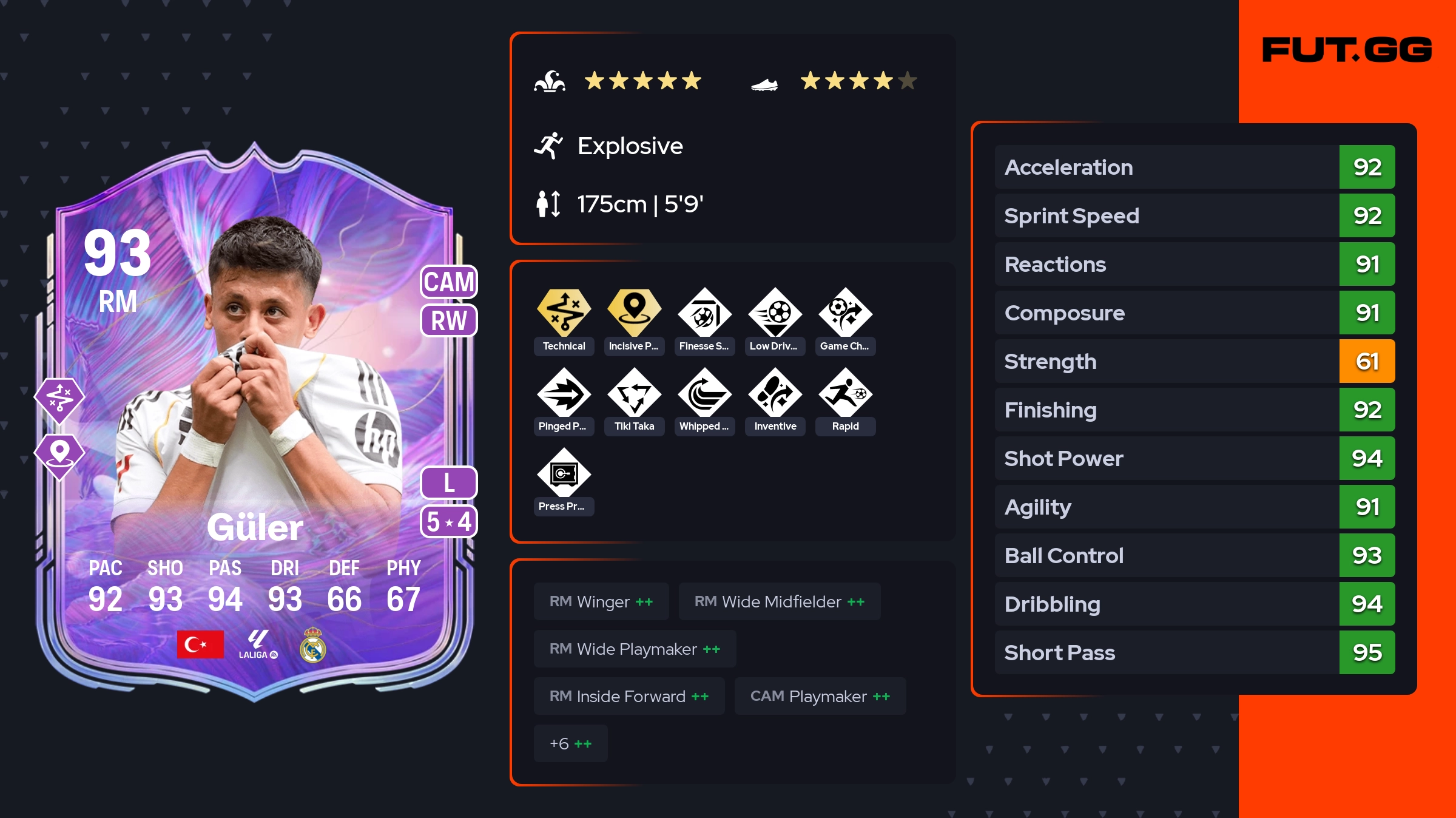Select the Pinged Pass playstyle icon
Viewport: 1456px width, 818px height.
point(564,393)
